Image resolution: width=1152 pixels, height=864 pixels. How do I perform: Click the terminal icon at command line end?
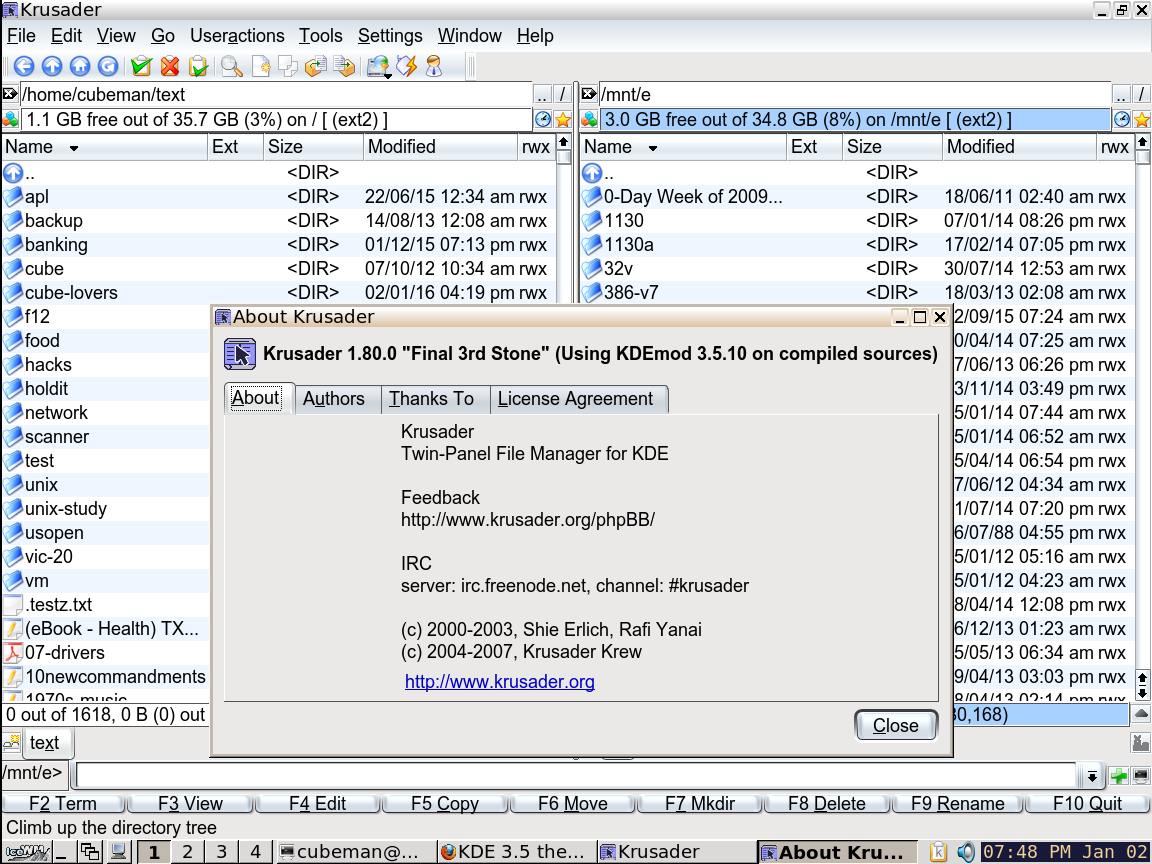(1141, 776)
